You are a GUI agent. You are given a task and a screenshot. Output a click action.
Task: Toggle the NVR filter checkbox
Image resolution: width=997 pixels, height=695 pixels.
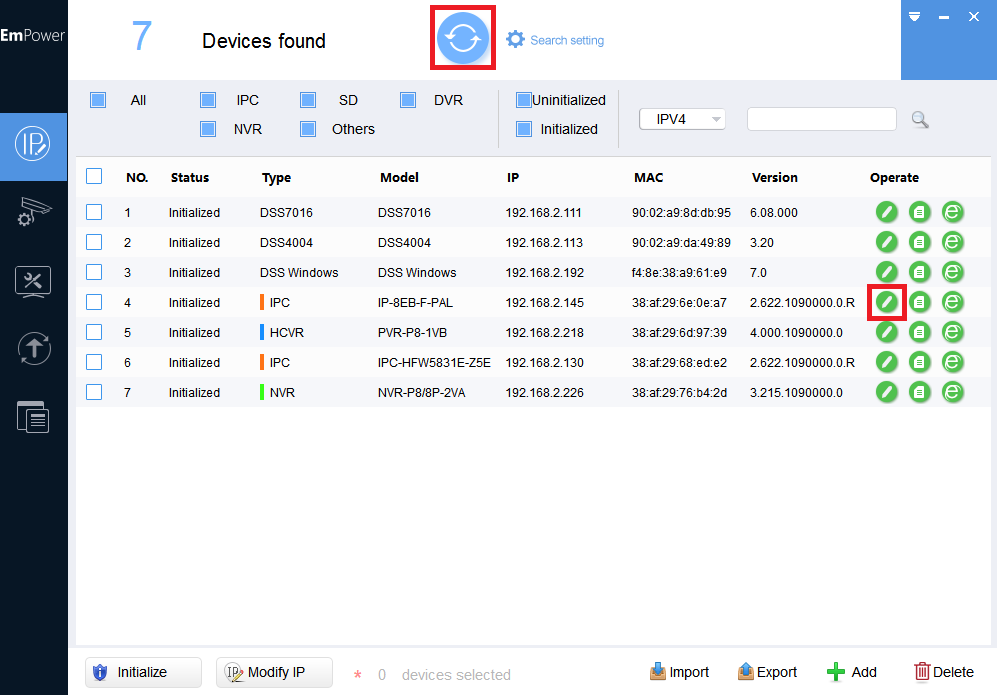tap(208, 129)
